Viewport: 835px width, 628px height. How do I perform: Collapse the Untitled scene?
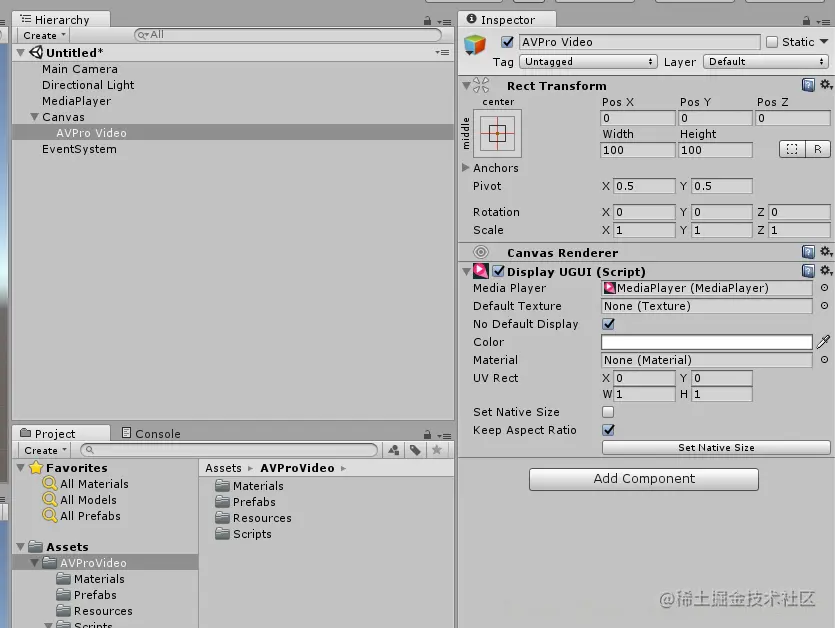[x=21, y=52]
